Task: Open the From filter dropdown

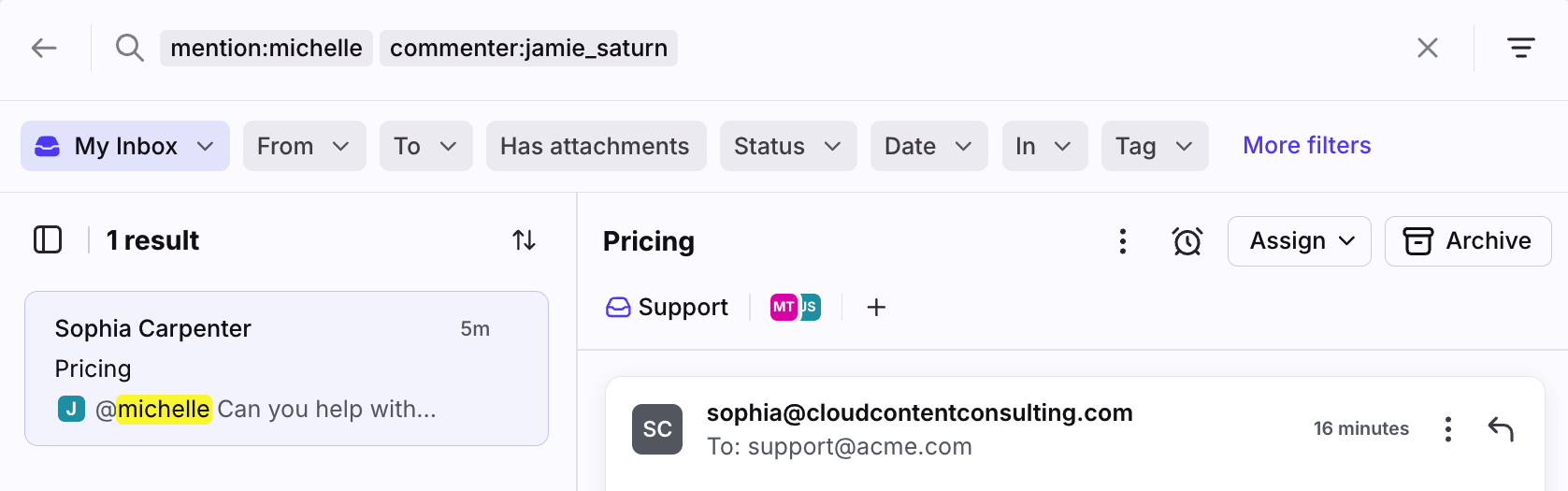Action: (x=304, y=146)
